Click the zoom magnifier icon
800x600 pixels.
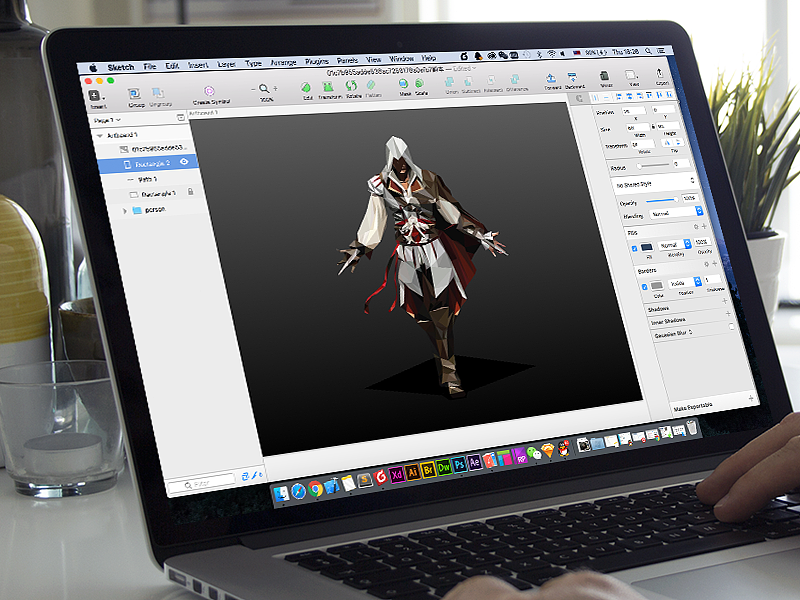coord(264,88)
